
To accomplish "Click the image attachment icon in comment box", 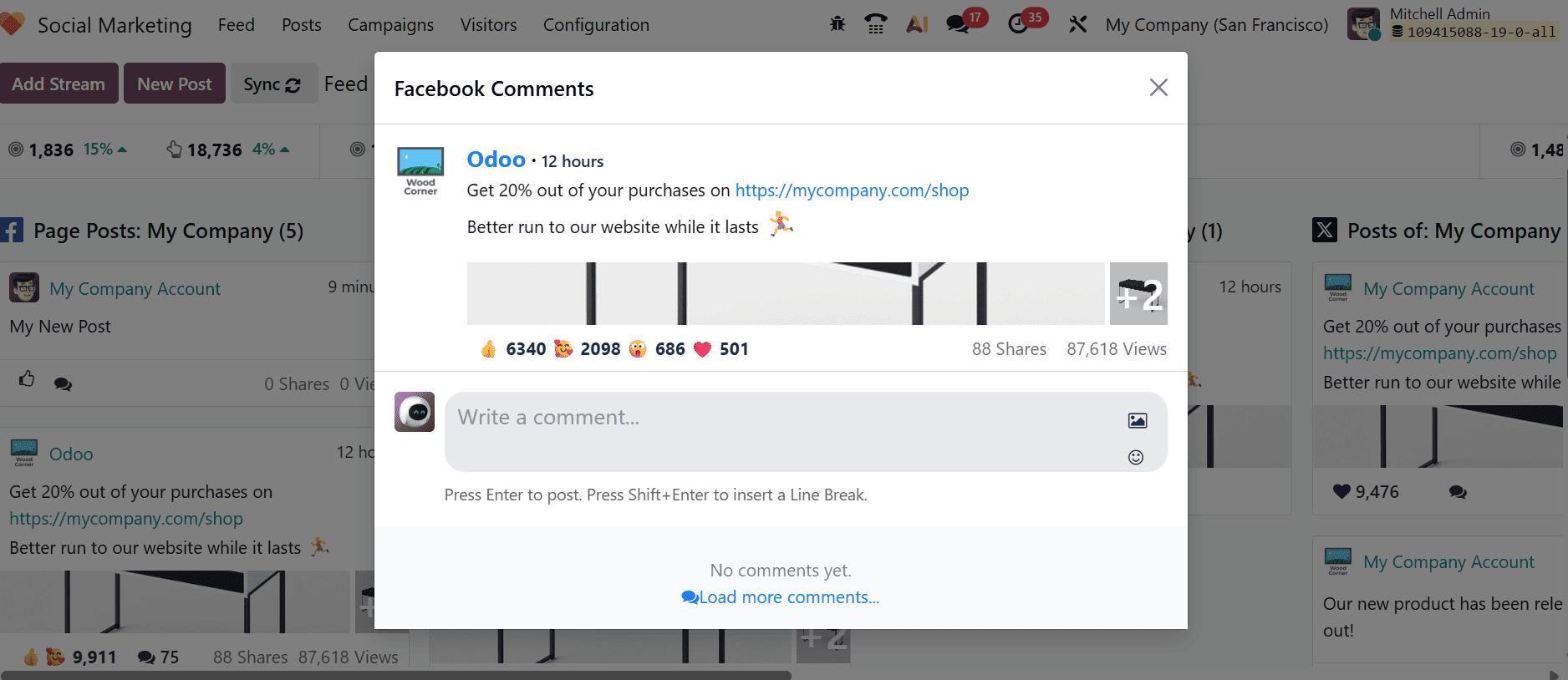I will (1138, 420).
